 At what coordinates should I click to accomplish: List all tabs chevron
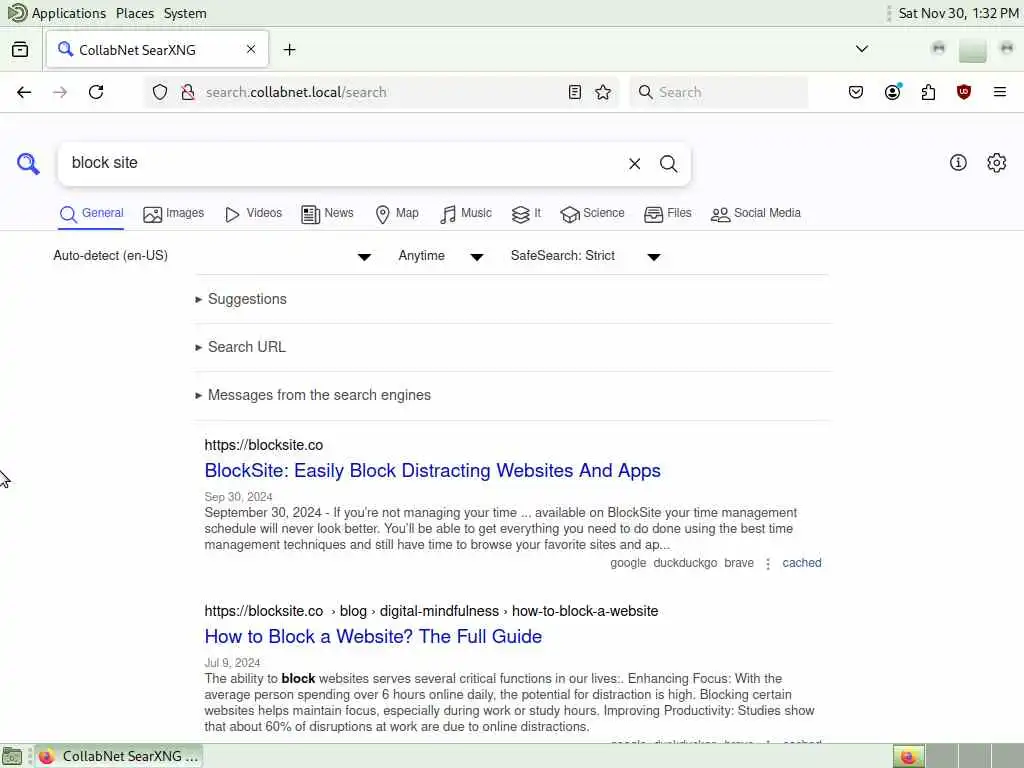(x=862, y=49)
